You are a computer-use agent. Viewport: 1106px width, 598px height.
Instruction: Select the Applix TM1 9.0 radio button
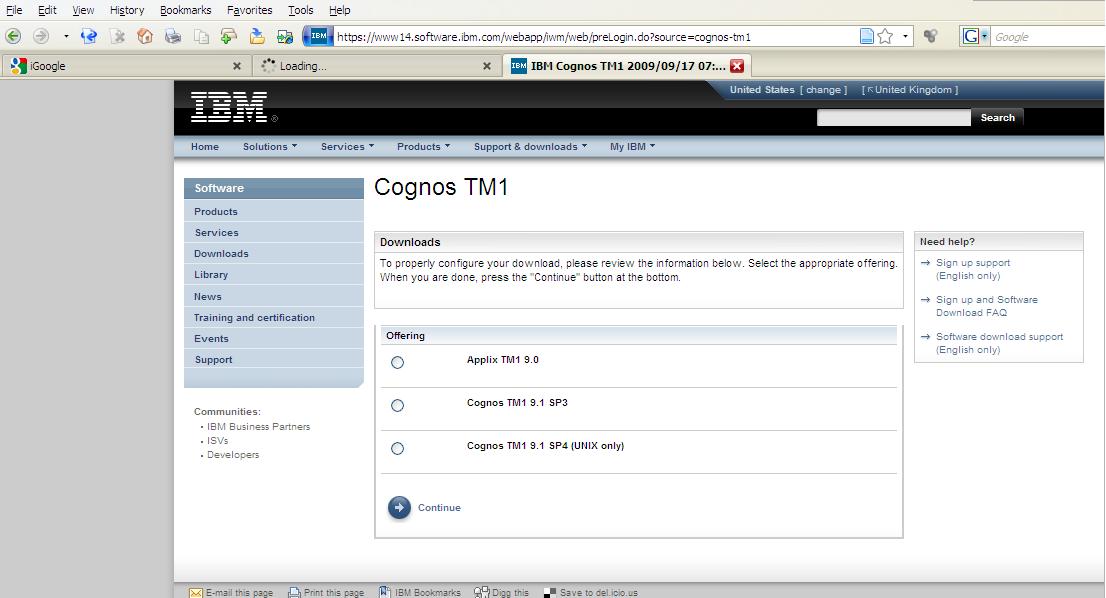pos(398,362)
